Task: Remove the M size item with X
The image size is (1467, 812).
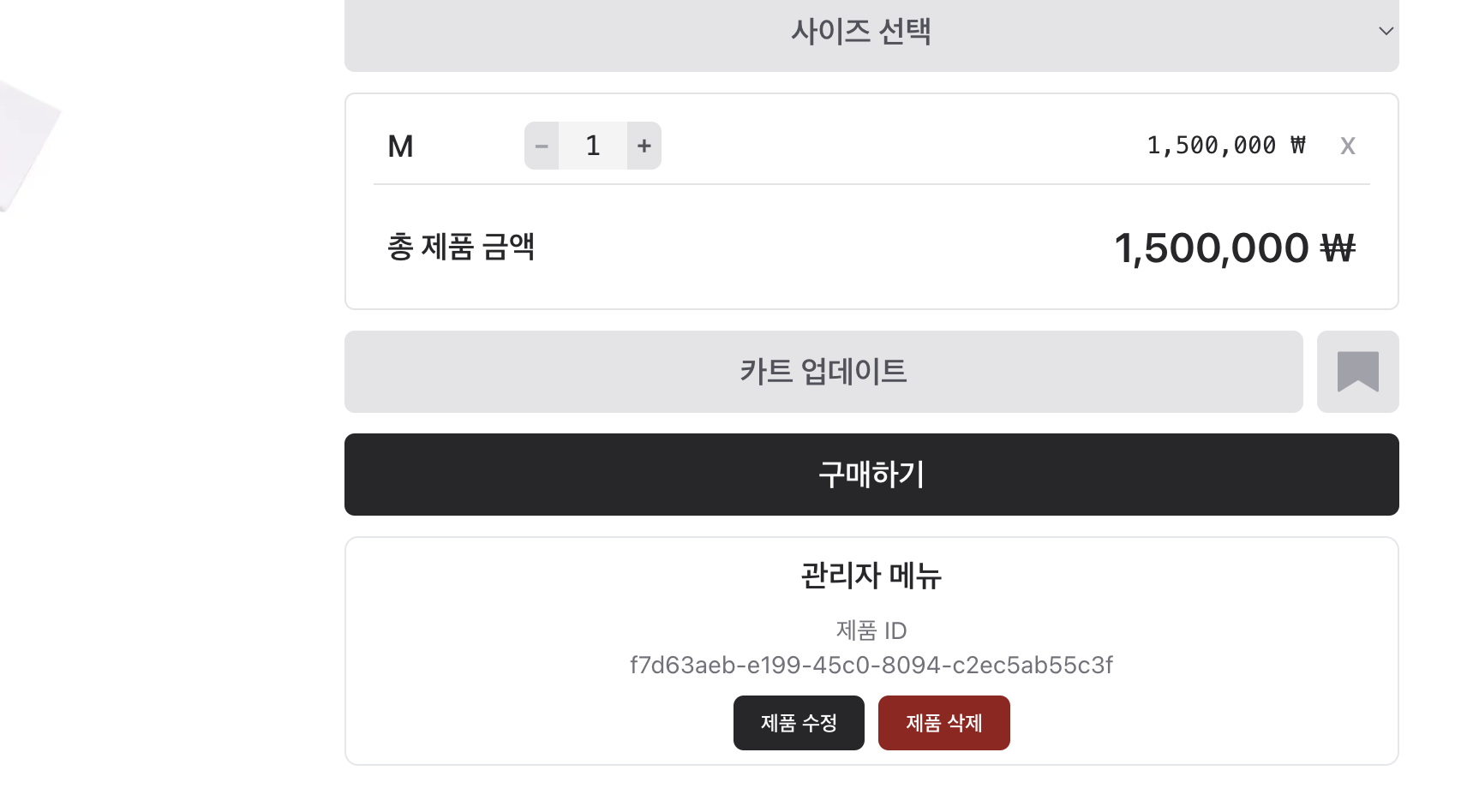Action: tap(1348, 146)
